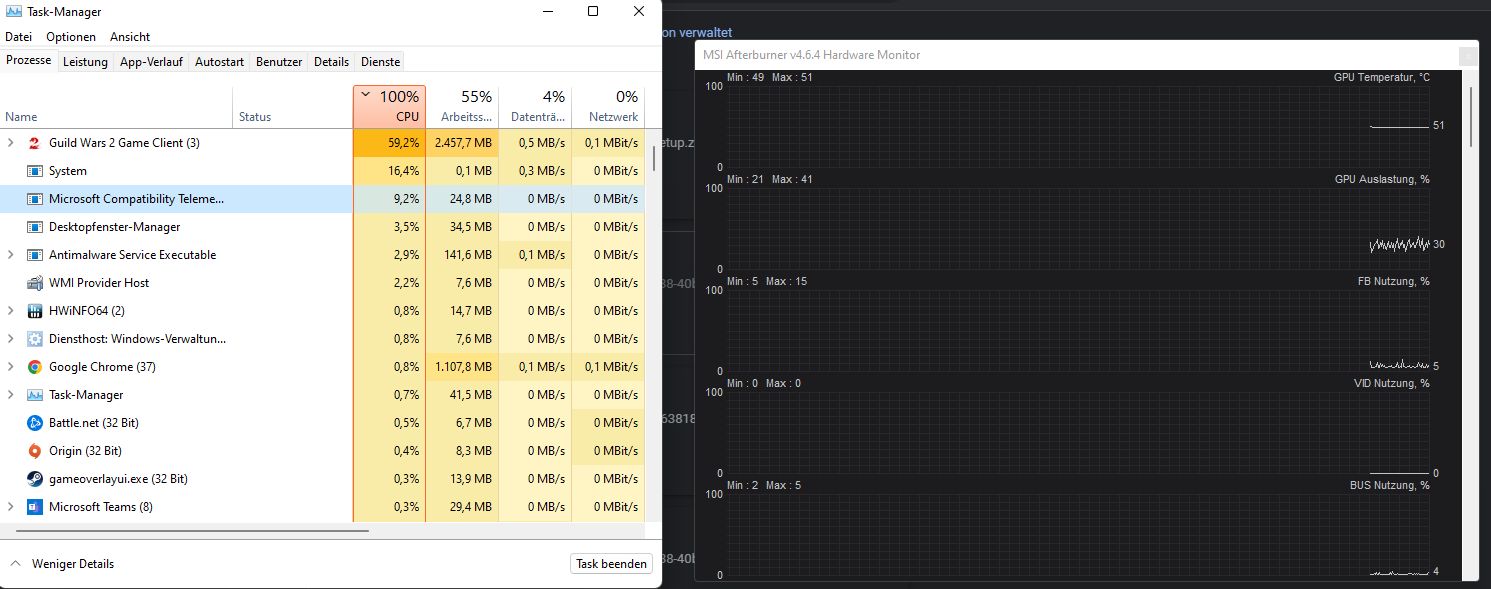Open the Optionen menu
The height and width of the screenshot is (589, 1491).
pos(71,37)
